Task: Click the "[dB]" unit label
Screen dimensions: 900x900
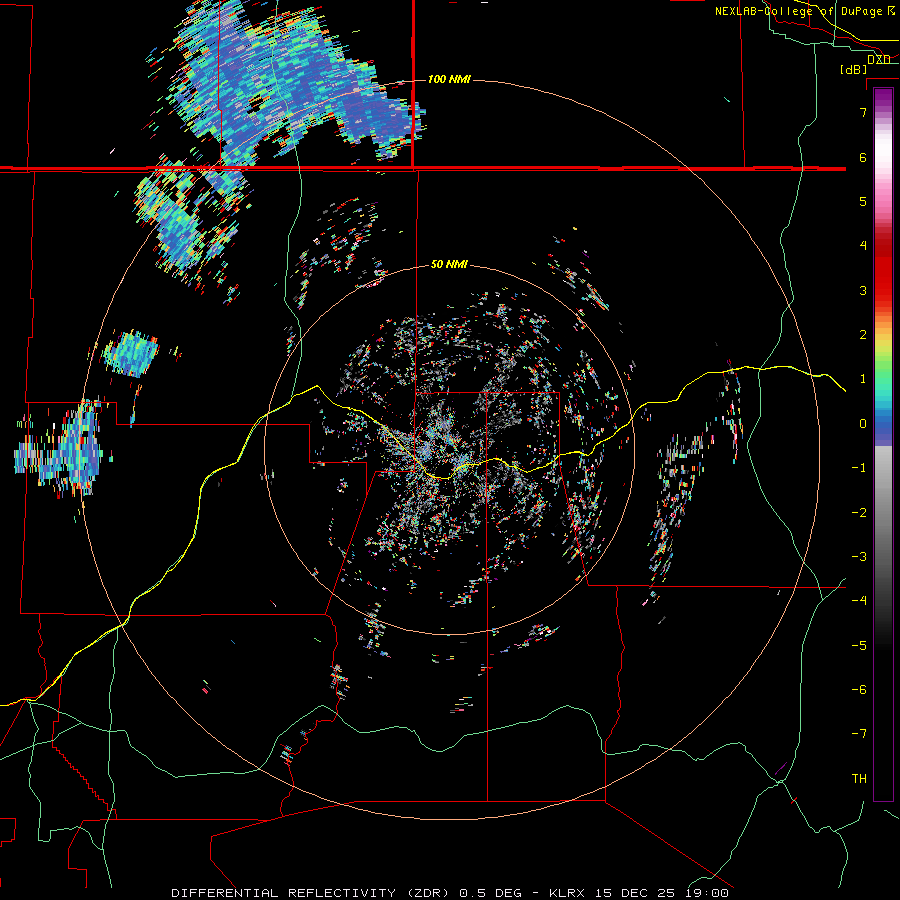Action: tap(854, 69)
